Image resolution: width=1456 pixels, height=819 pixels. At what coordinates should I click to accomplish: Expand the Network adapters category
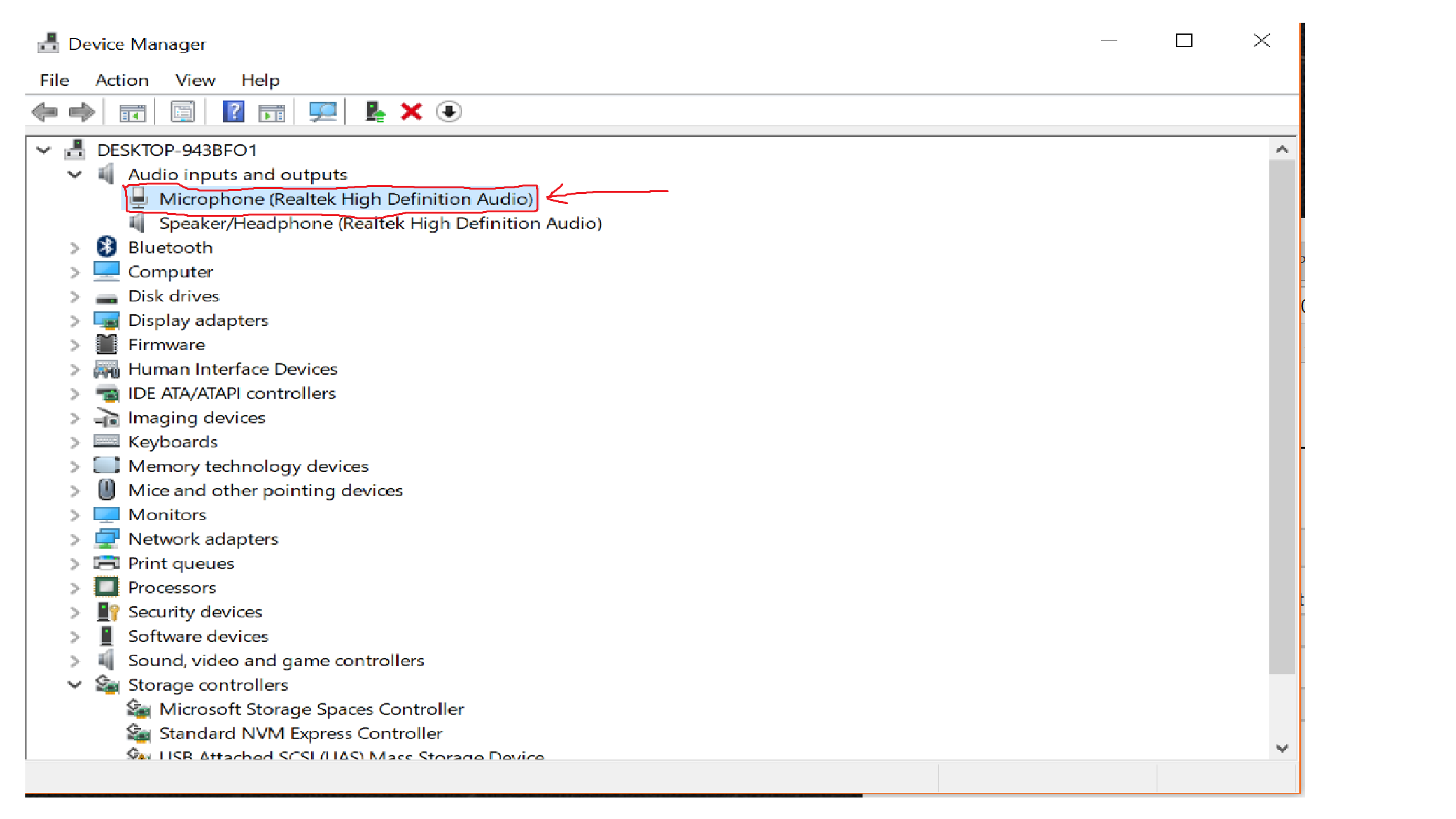pos(75,539)
